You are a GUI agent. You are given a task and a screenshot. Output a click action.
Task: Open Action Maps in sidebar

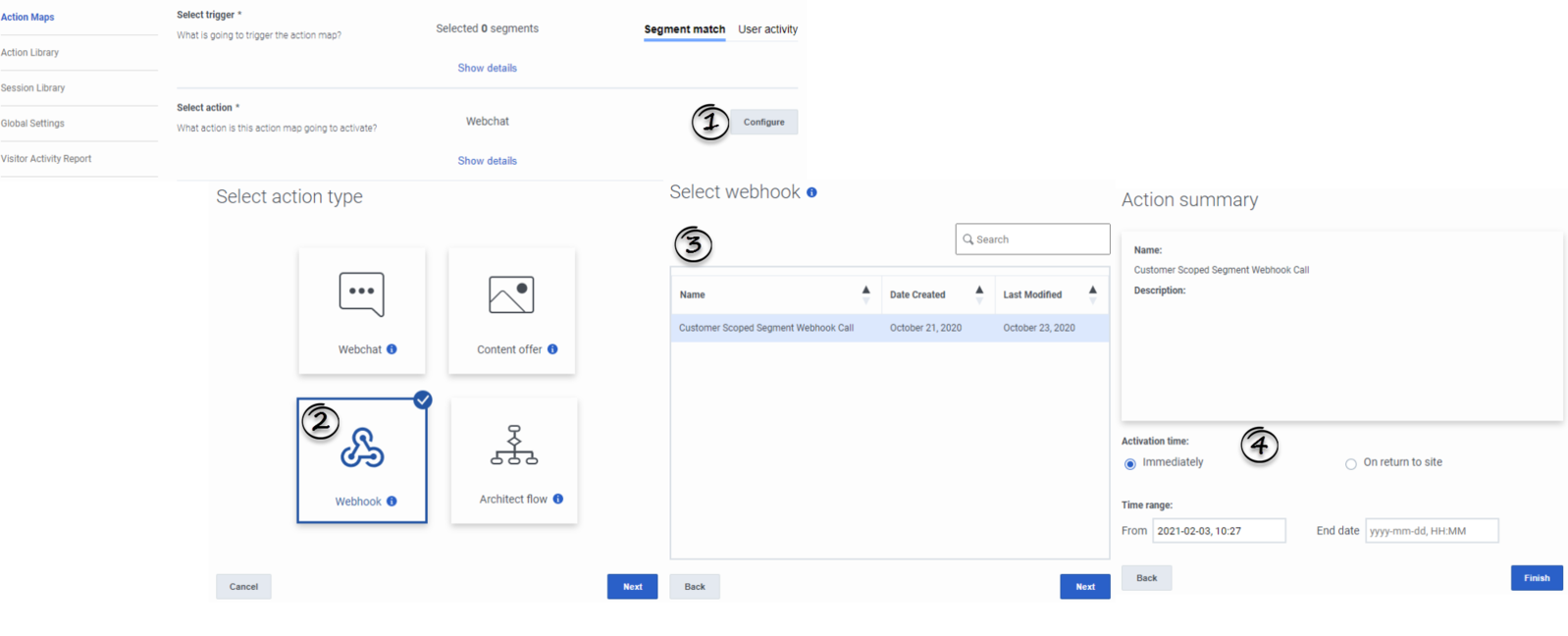coord(27,17)
